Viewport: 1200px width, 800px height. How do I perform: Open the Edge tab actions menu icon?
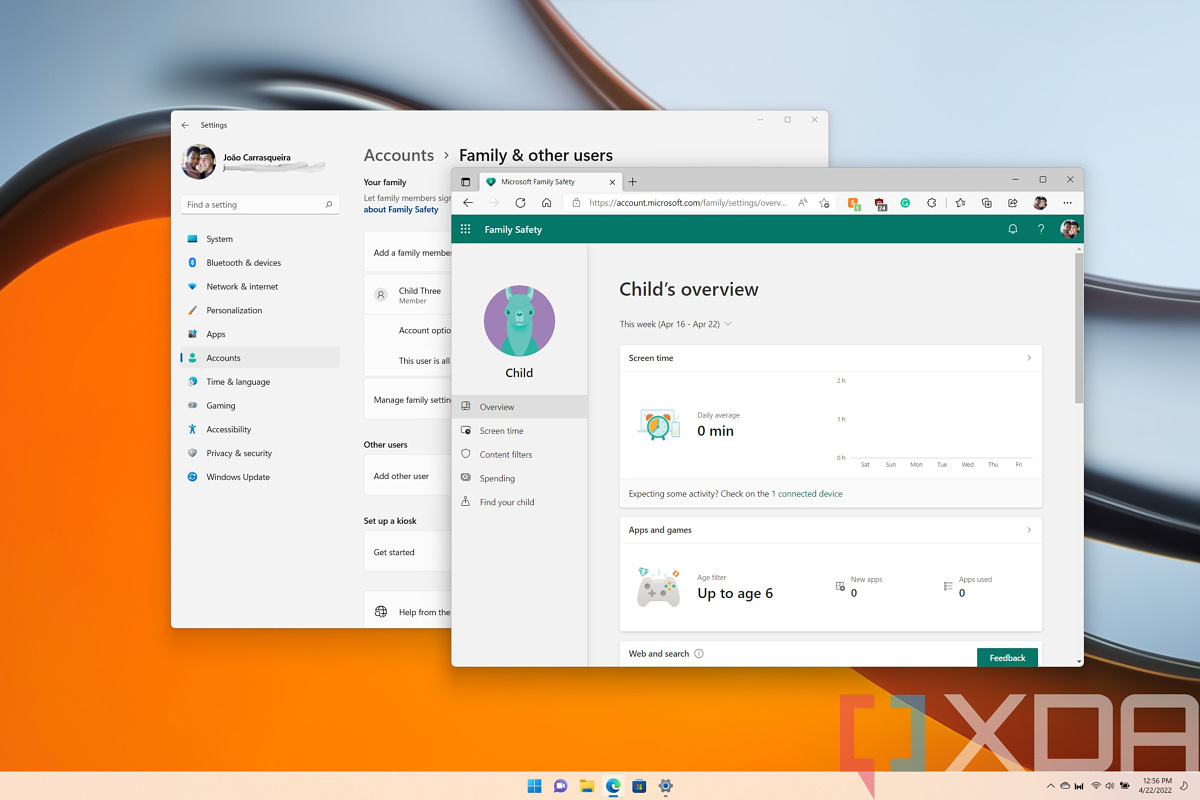(466, 182)
